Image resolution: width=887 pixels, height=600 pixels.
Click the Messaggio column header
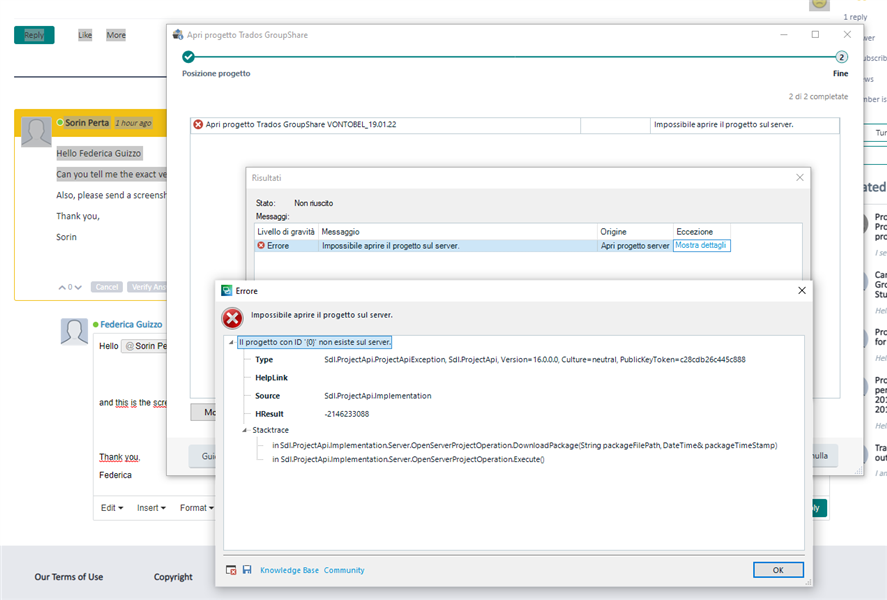pyautogui.click(x=458, y=232)
